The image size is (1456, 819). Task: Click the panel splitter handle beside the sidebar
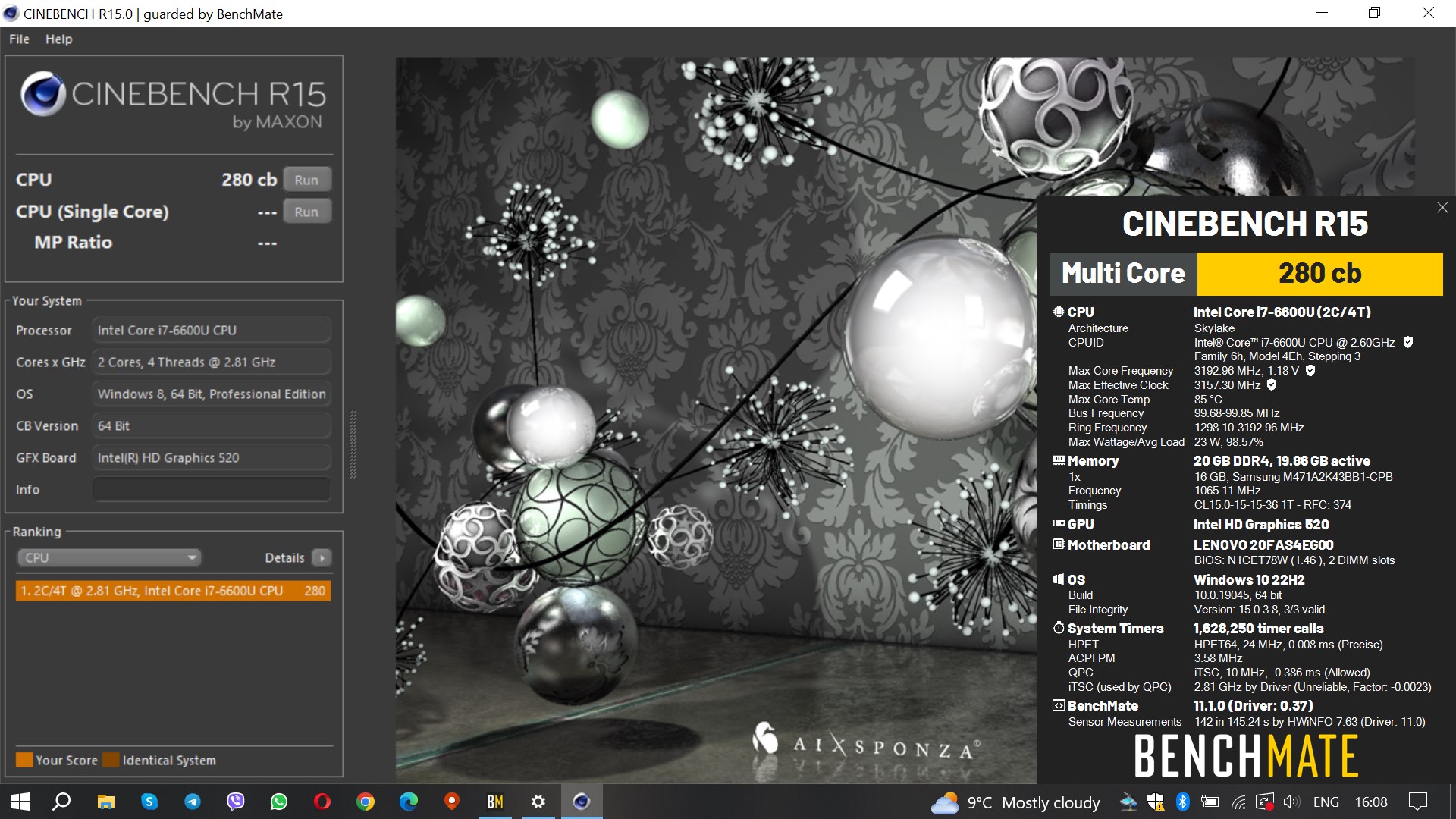pos(353,444)
